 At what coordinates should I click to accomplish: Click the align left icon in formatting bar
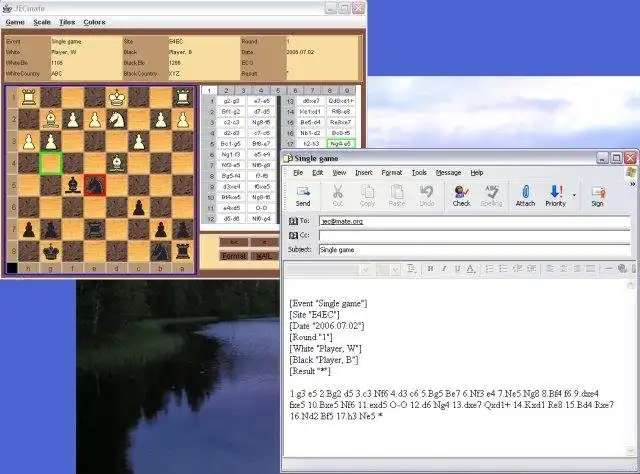click(550, 269)
